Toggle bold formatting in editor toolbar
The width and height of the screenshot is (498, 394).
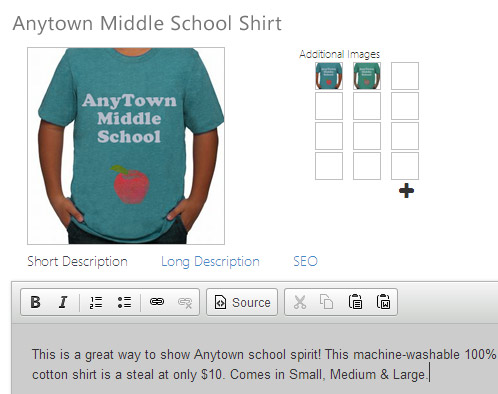click(x=35, y=302)
